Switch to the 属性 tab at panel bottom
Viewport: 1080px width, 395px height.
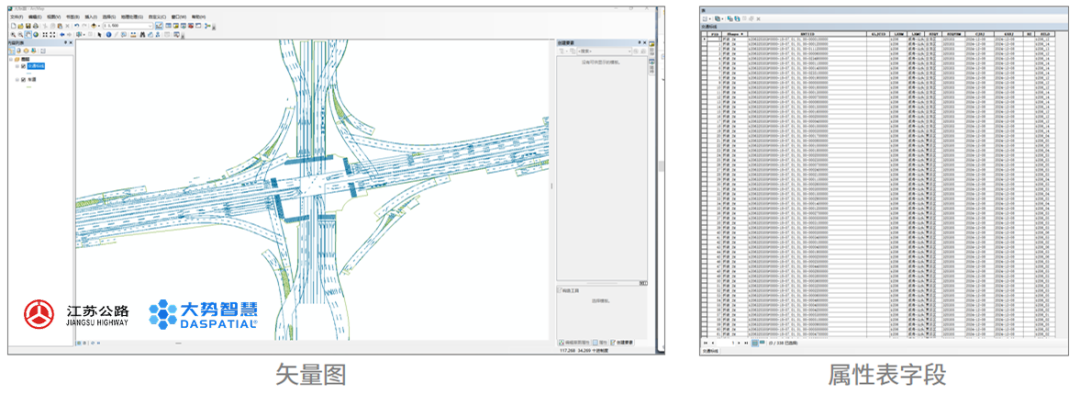pos(600,343)
